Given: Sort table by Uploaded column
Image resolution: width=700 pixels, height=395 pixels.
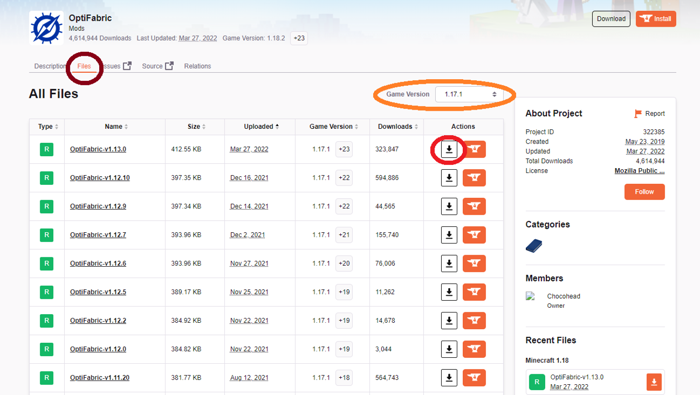Looking at the screenshot, I should 261,127.
